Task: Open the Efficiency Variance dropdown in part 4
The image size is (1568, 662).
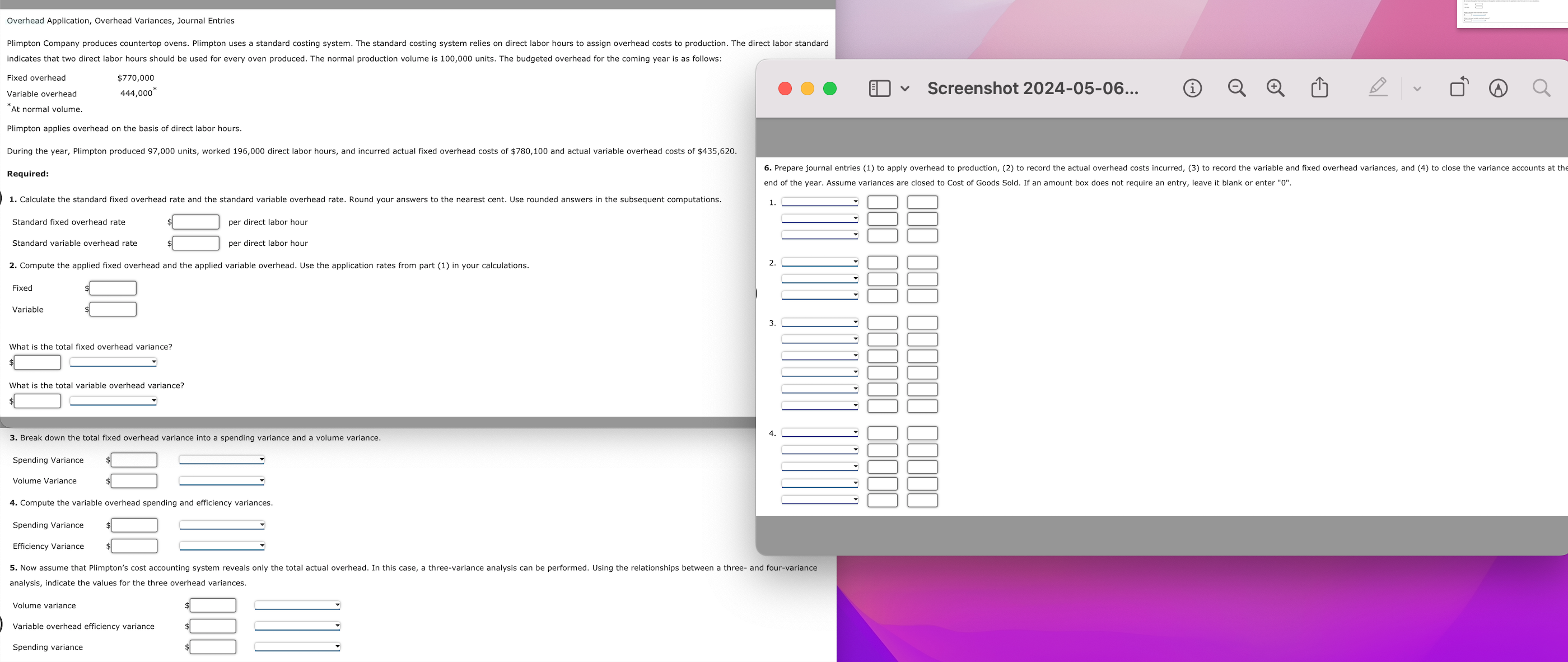Action: coord(221,546)
